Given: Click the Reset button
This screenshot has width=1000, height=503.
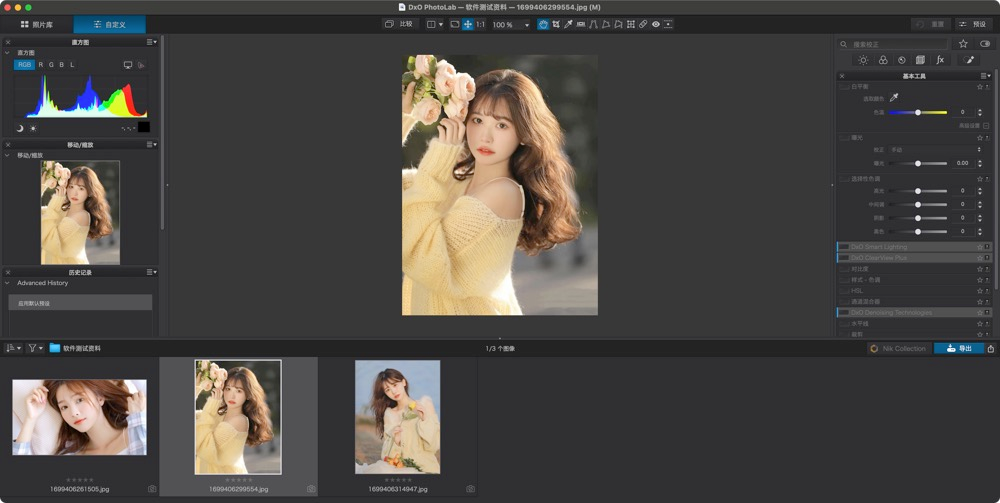Looking at the screenshot, I should point(930,24).
